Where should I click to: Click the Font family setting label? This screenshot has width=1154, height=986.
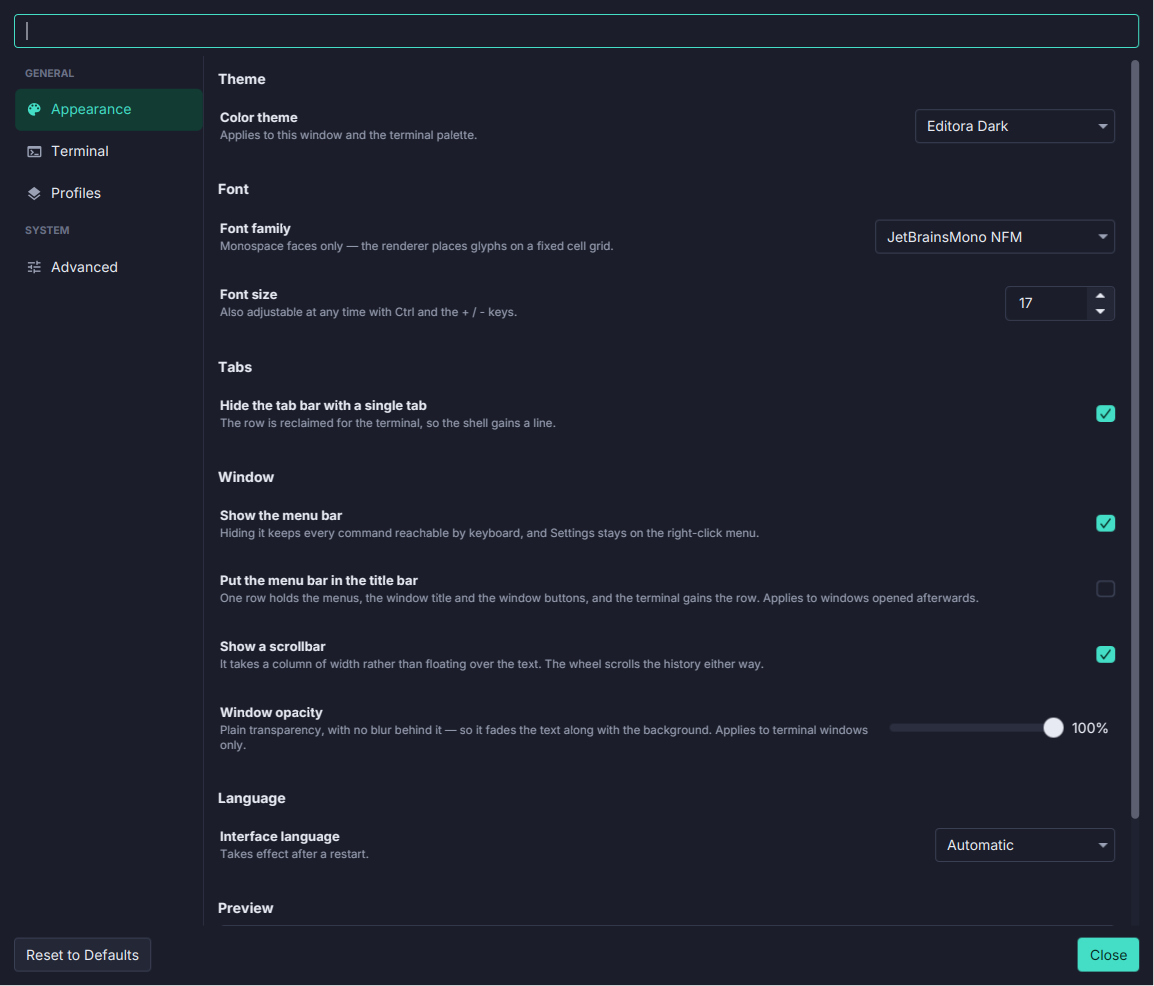tap(255, 229)
